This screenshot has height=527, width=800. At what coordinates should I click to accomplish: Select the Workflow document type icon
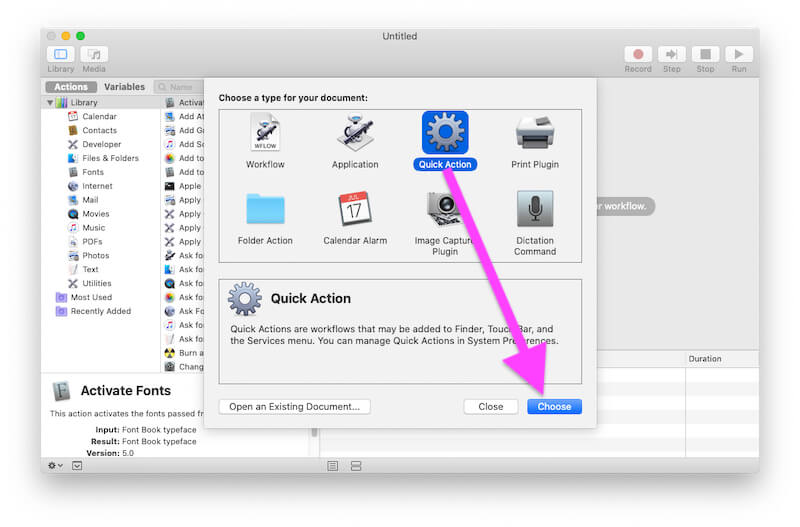(265, 133)
